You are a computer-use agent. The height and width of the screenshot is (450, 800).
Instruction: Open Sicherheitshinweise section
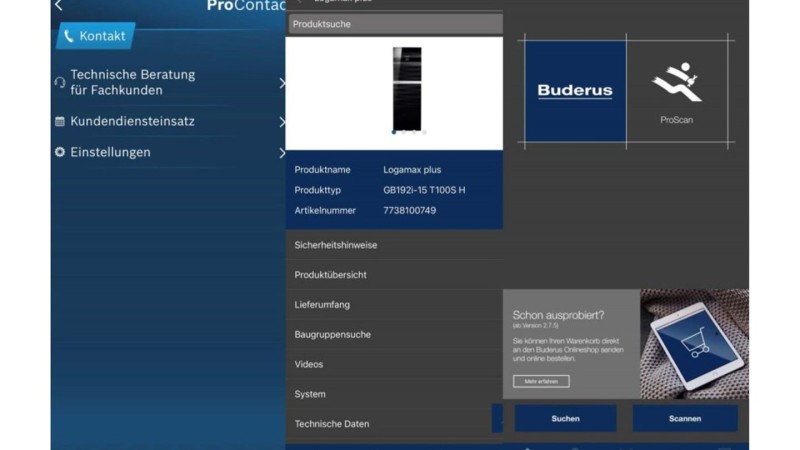coord(394,245)
